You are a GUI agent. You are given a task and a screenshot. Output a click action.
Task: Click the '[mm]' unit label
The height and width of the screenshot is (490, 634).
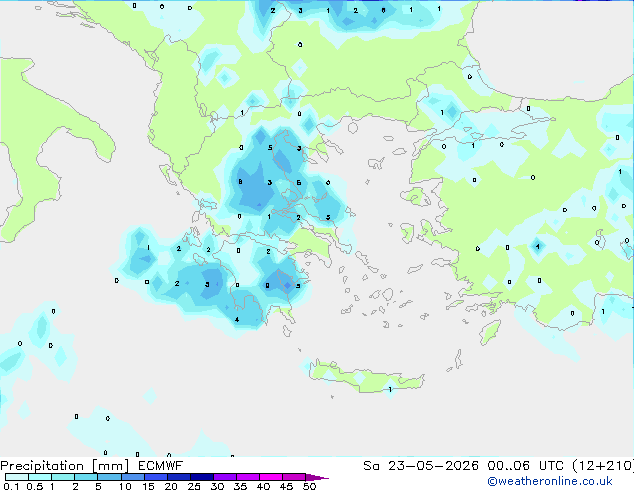[x=110, y=466]
